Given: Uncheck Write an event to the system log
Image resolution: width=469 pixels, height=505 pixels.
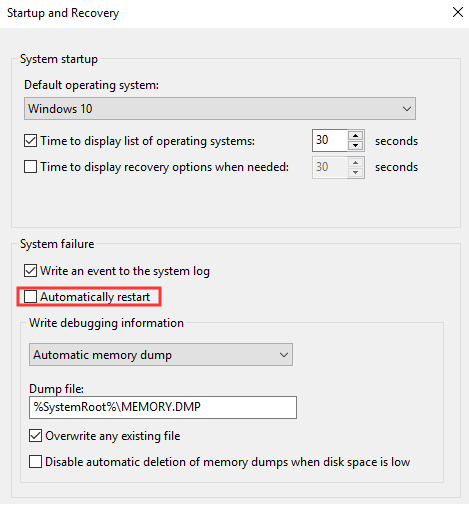Looking at the screenshot, I should tap(30, 271).
